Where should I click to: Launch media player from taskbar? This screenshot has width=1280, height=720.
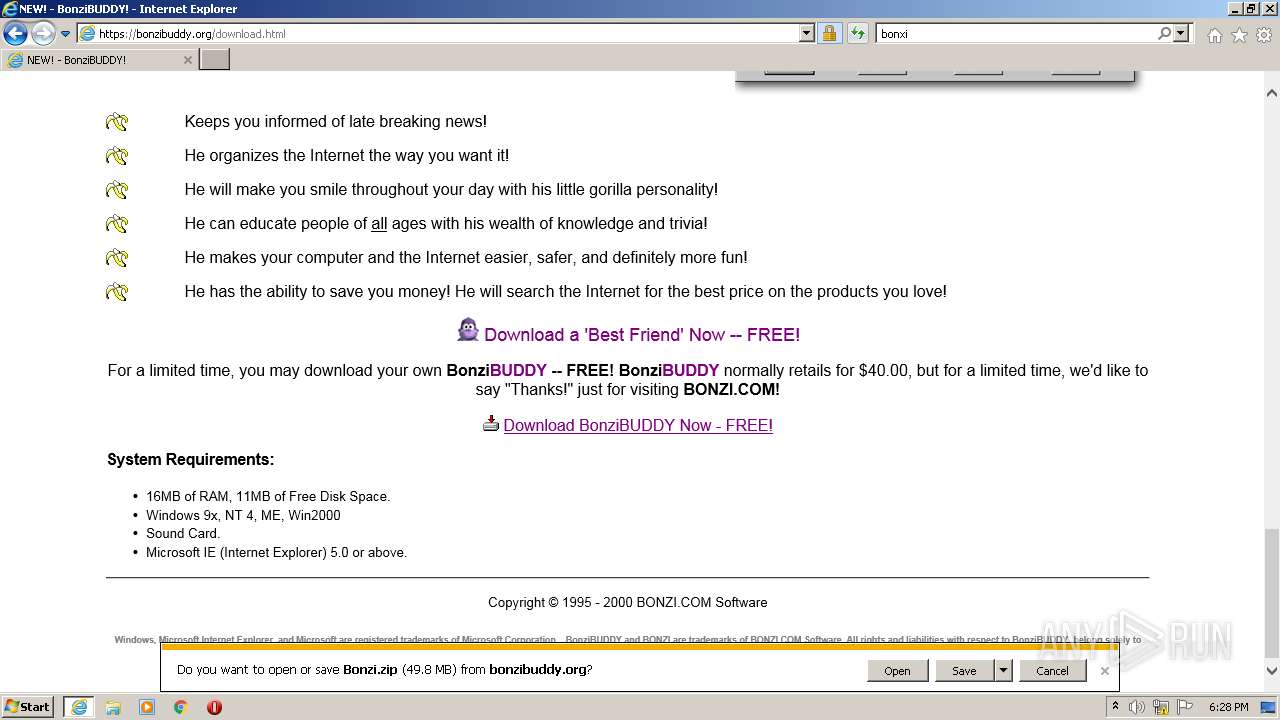147,707
